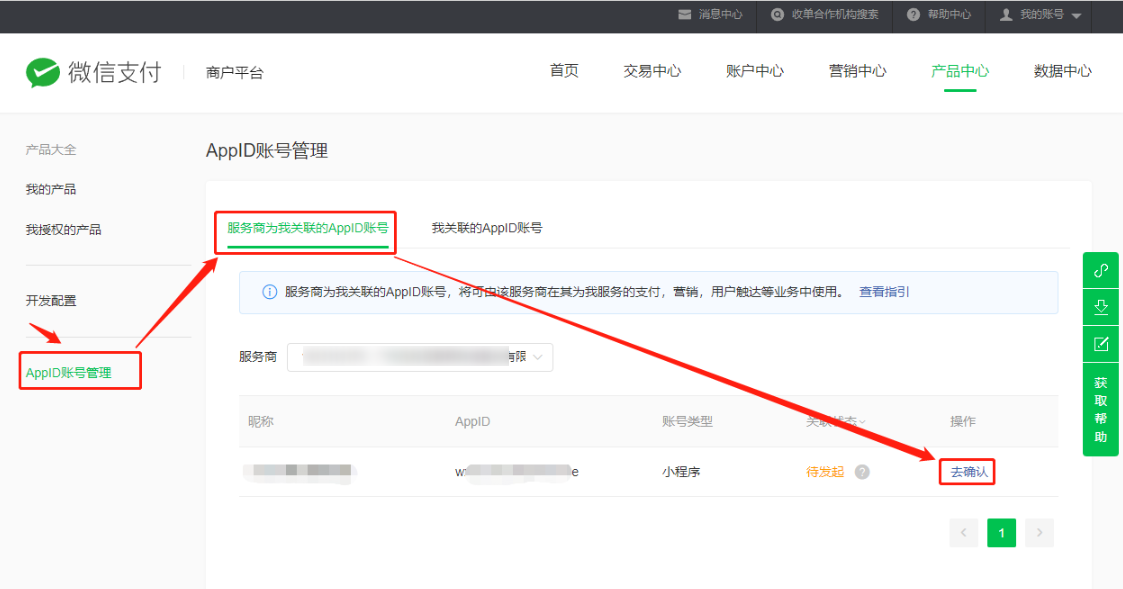Open 交易中心 in the main navigation

click(652, 71)
